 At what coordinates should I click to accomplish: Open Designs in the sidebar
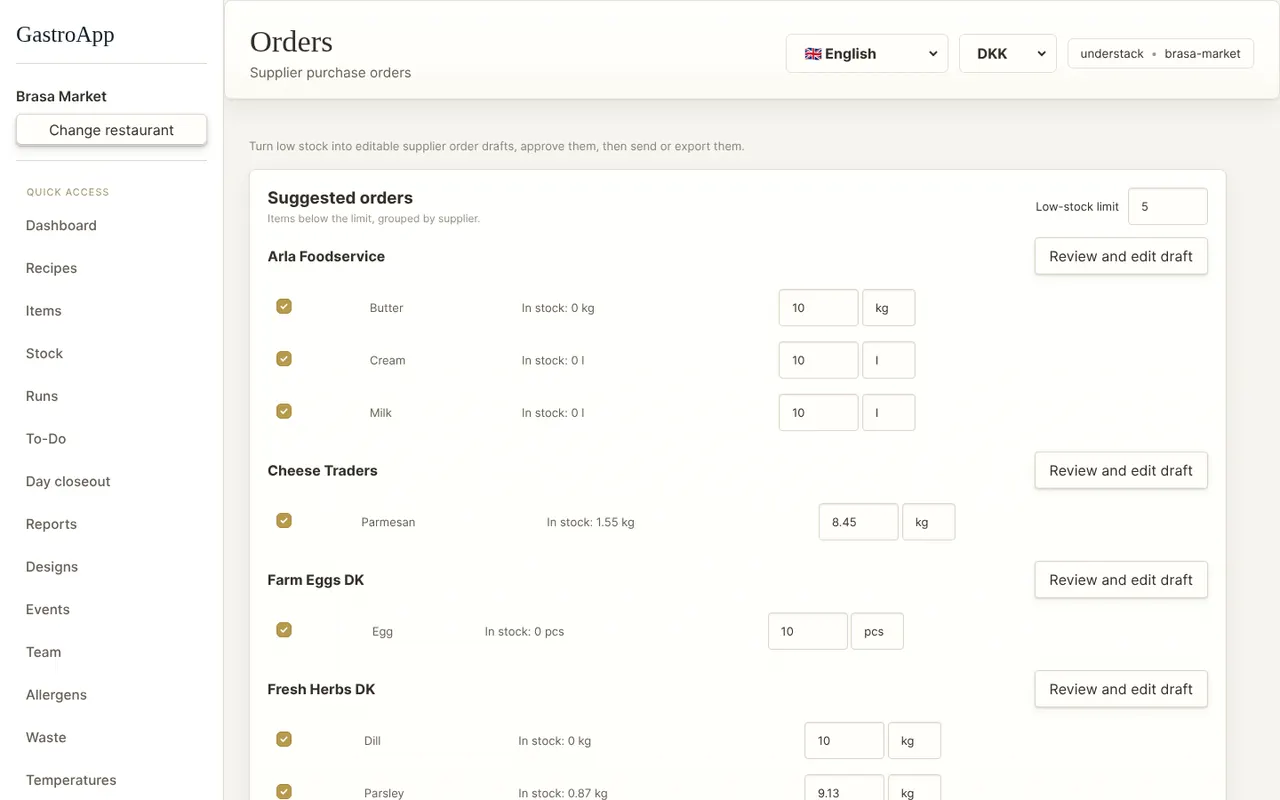(52, 567)
